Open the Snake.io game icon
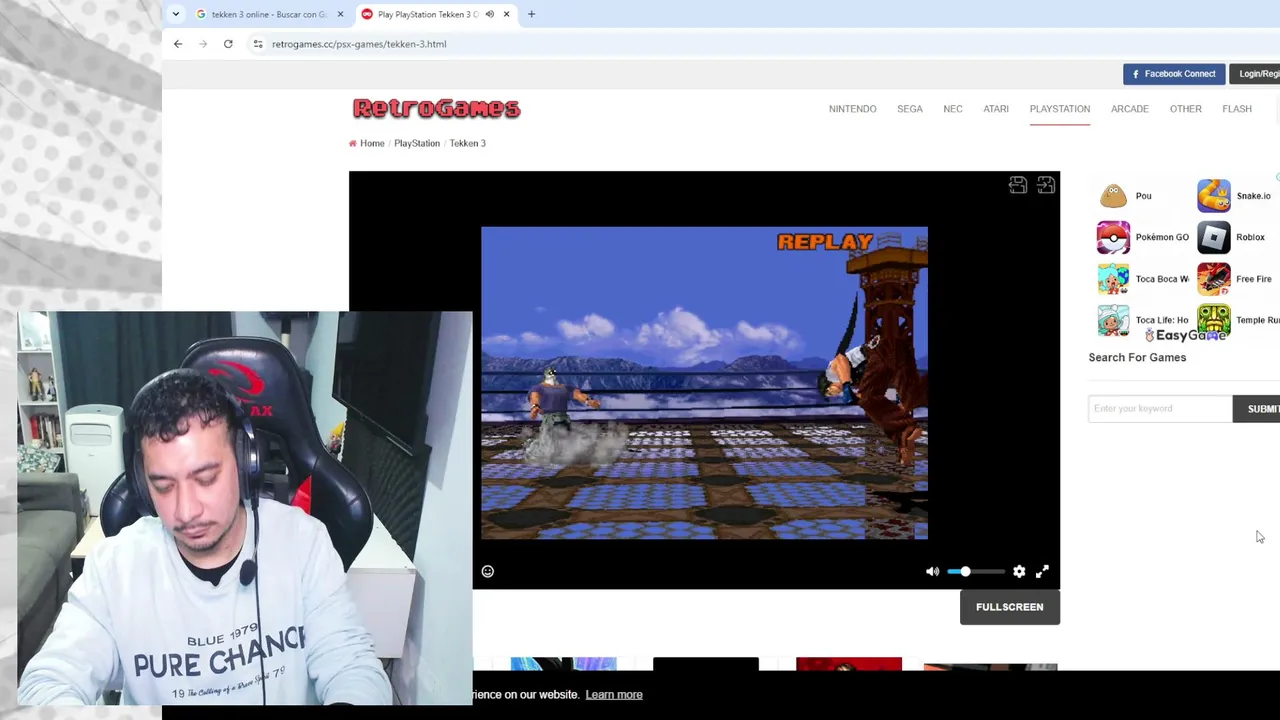This screenshot has height=720, width=1280. 1214,196
